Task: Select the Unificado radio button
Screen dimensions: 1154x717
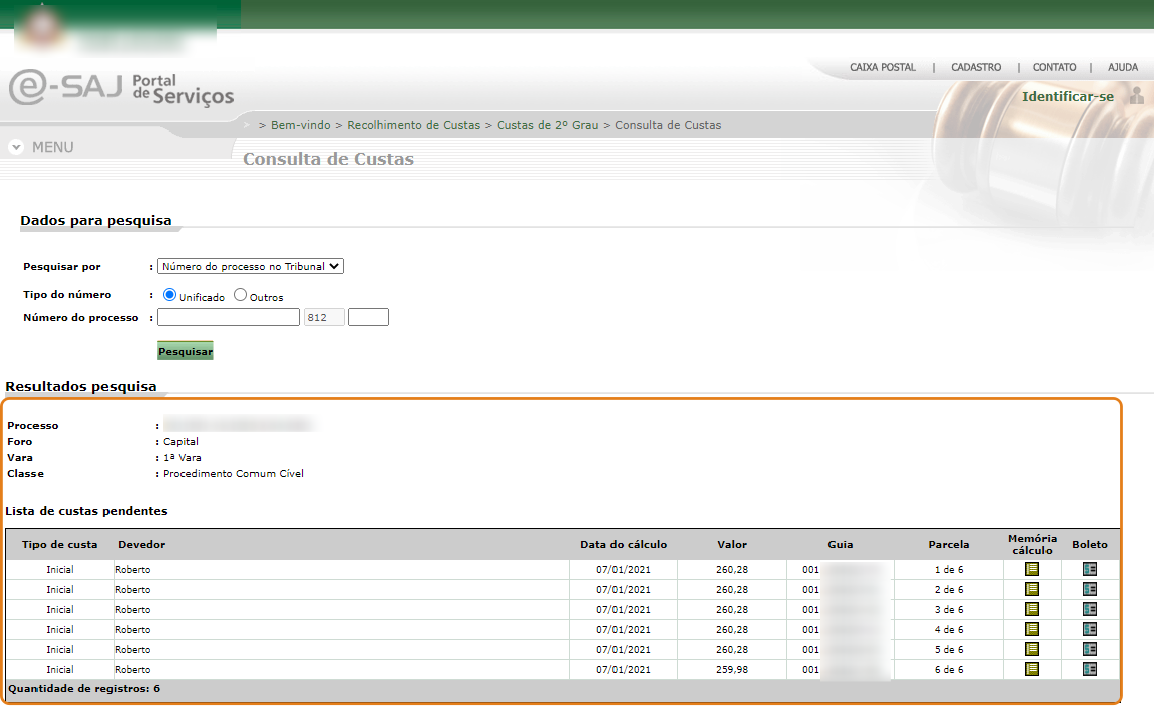Action: [169, 295]
